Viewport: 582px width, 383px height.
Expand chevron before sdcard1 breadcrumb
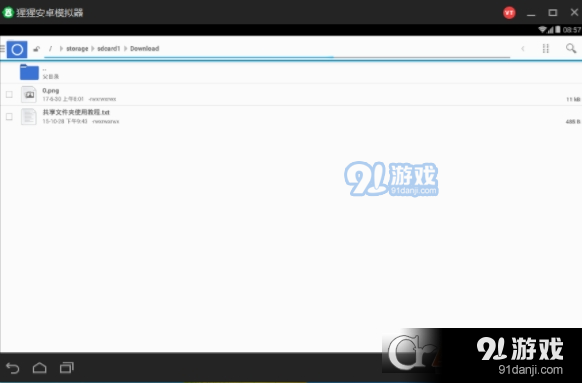pos(93,49)
